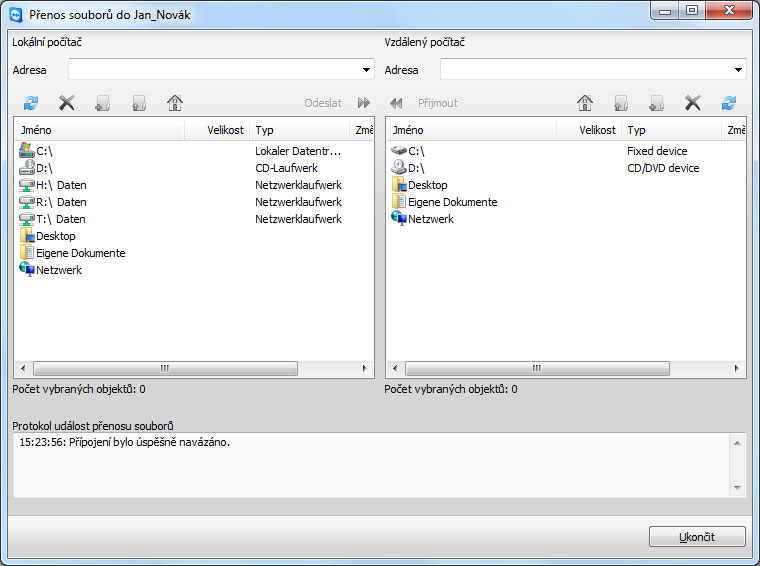Open remote Adresa dropdown arrow
Viewport: 760px width, 566px height.
point(738,70)
